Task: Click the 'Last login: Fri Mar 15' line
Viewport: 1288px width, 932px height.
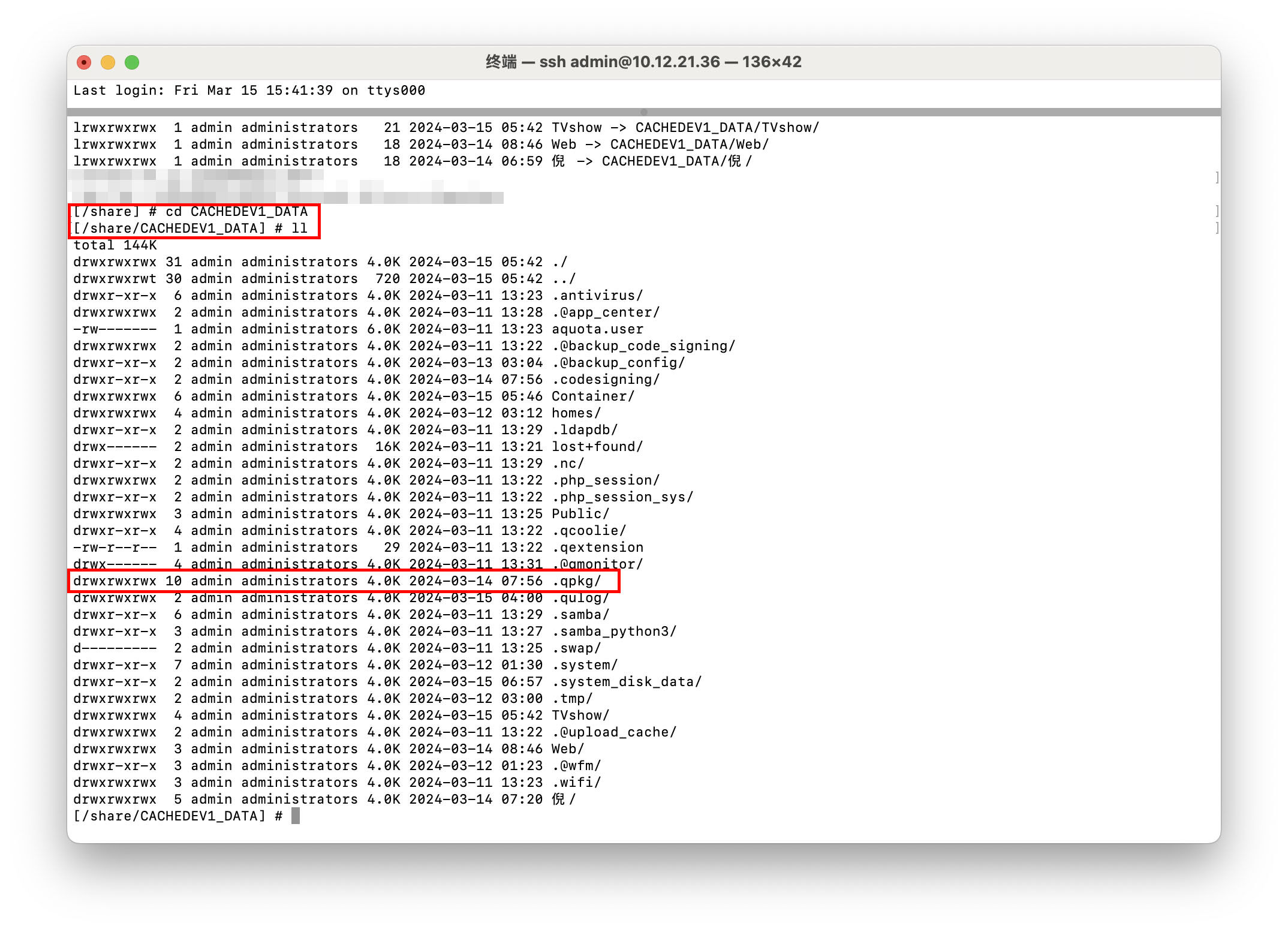Action: pyautogui.click(x=249, y=91)
